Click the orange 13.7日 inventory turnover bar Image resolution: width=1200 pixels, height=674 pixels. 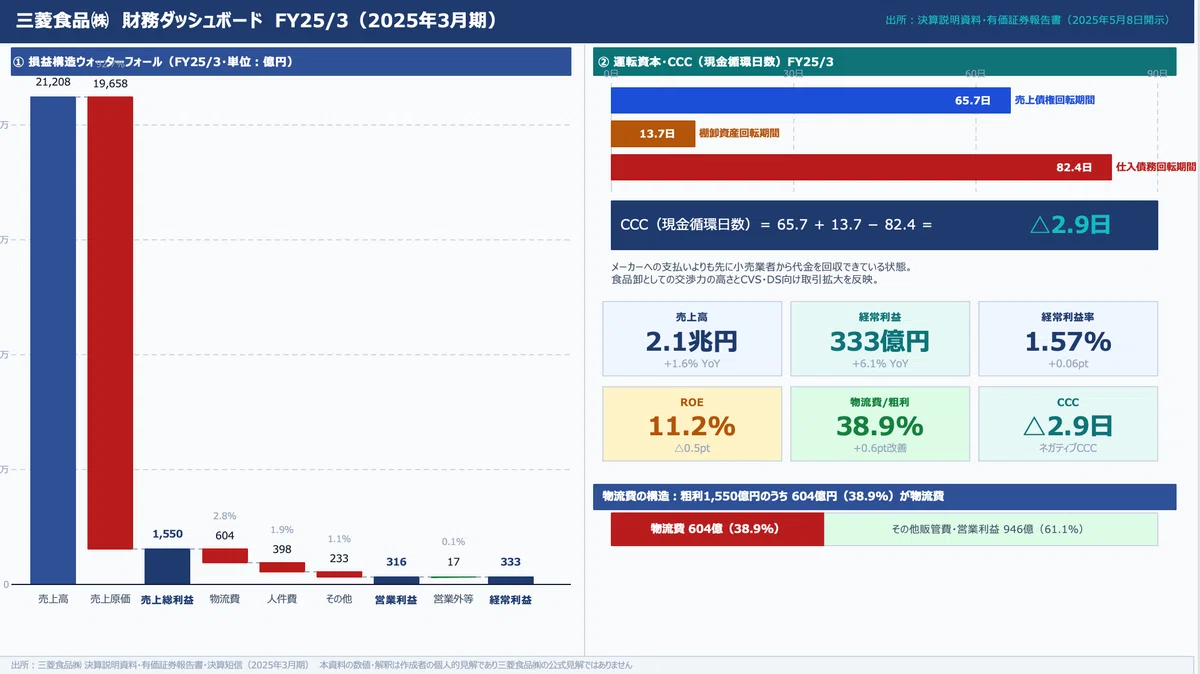[x=653, y=133]
